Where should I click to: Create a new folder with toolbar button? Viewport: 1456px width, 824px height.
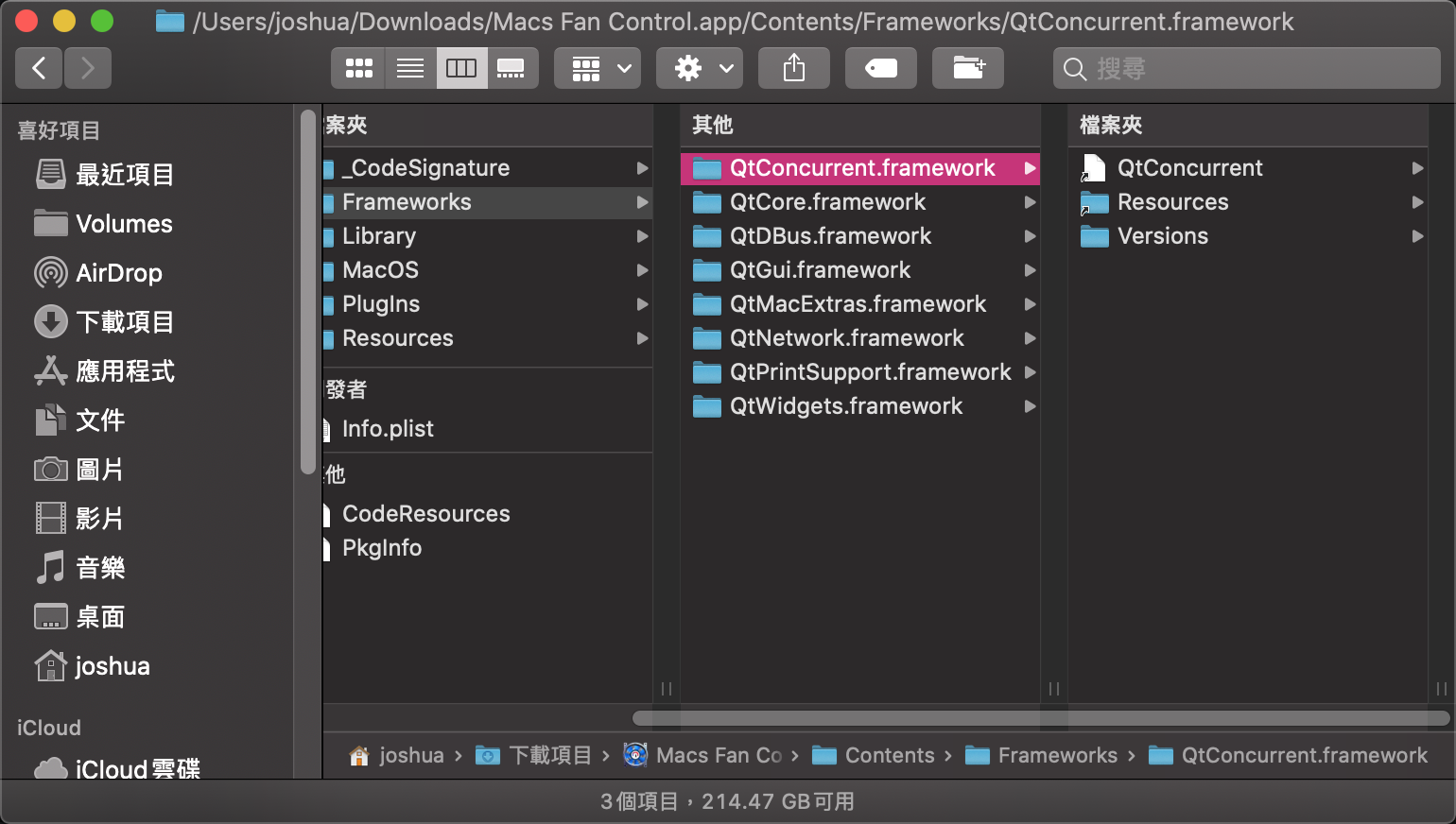click(968, 68)
